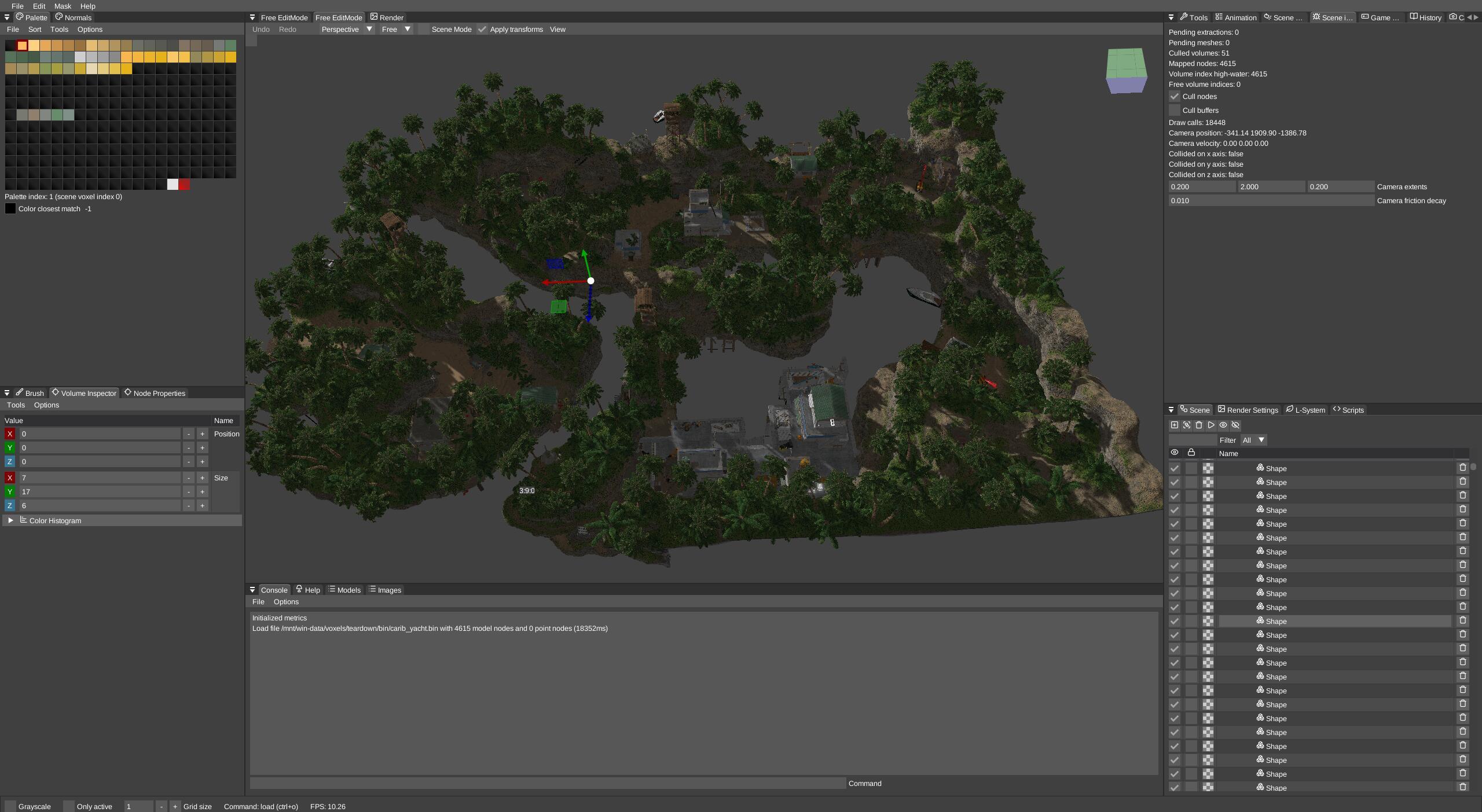Viewport: 1482px width, 812px height.
Task: Open the Edit menu in the menu bar
Action: pos(39,6)
